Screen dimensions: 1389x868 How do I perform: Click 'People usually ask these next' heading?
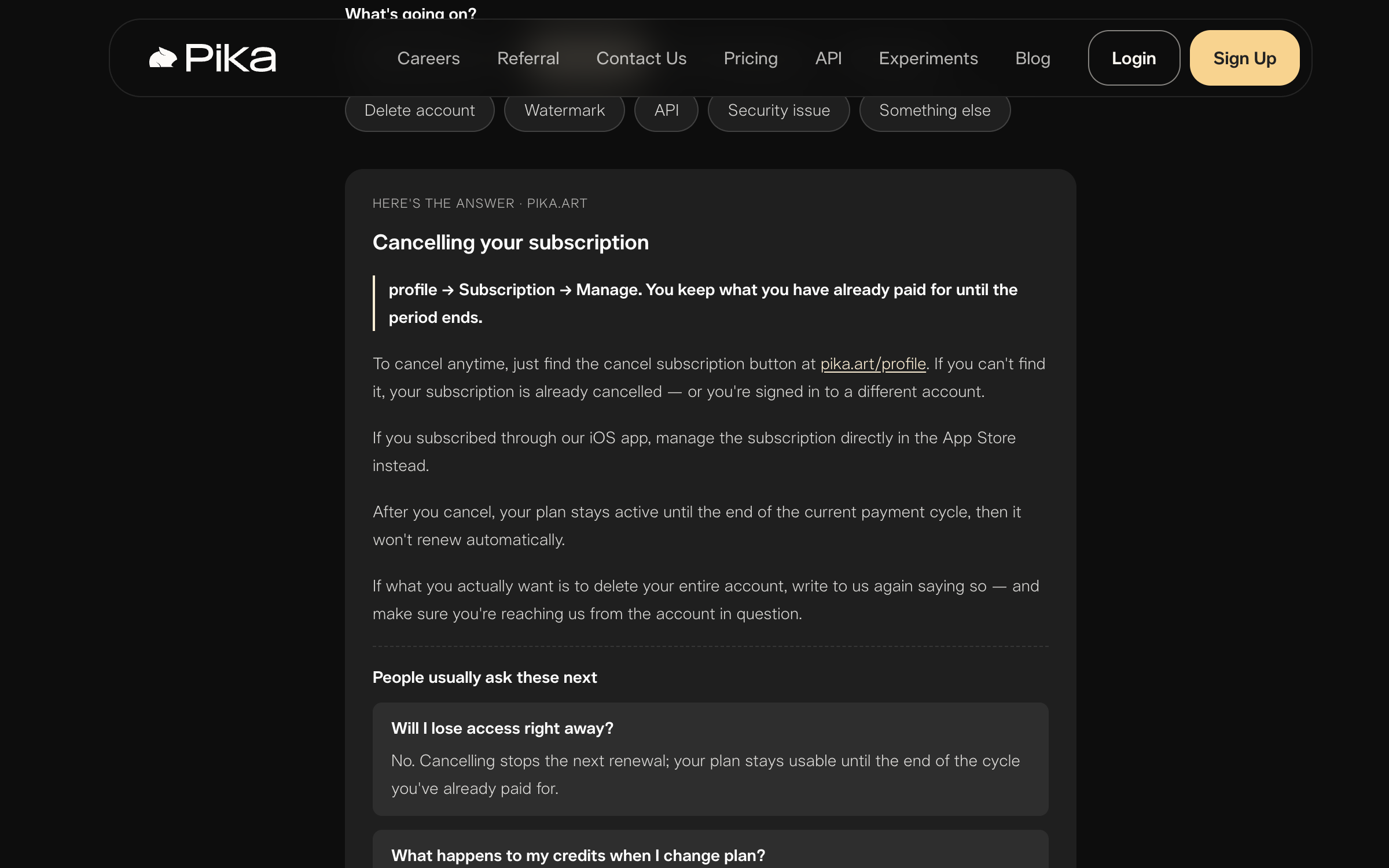point(484,677)
